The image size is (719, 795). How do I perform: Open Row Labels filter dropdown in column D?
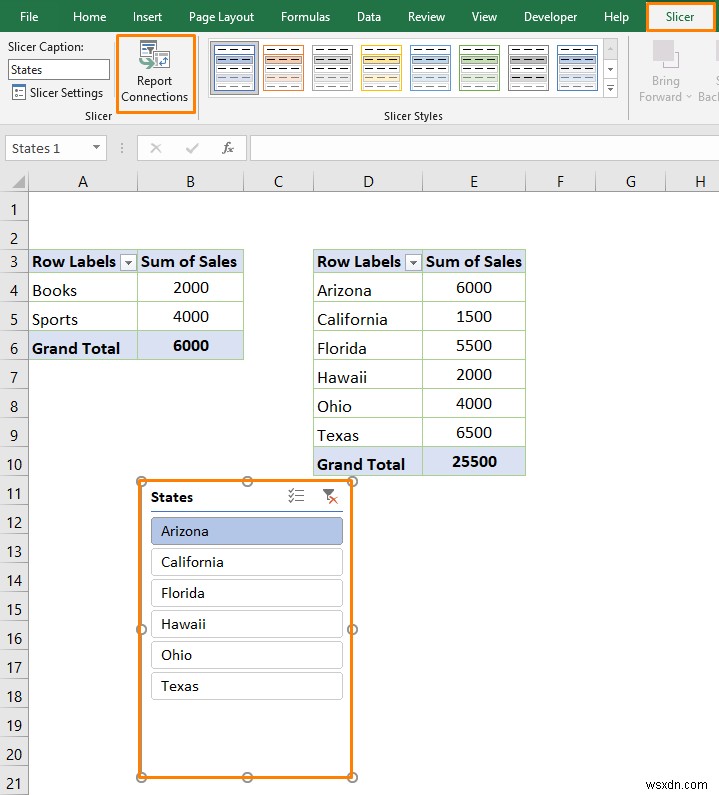[x=413, y=262]
